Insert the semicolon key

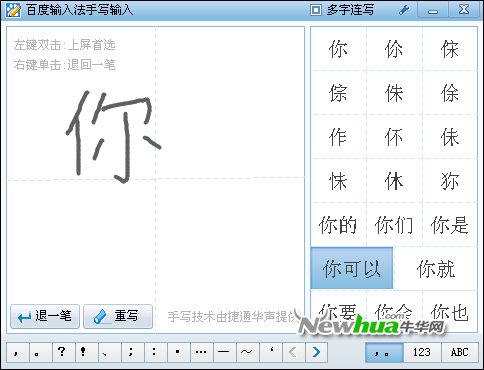point(133,352)
